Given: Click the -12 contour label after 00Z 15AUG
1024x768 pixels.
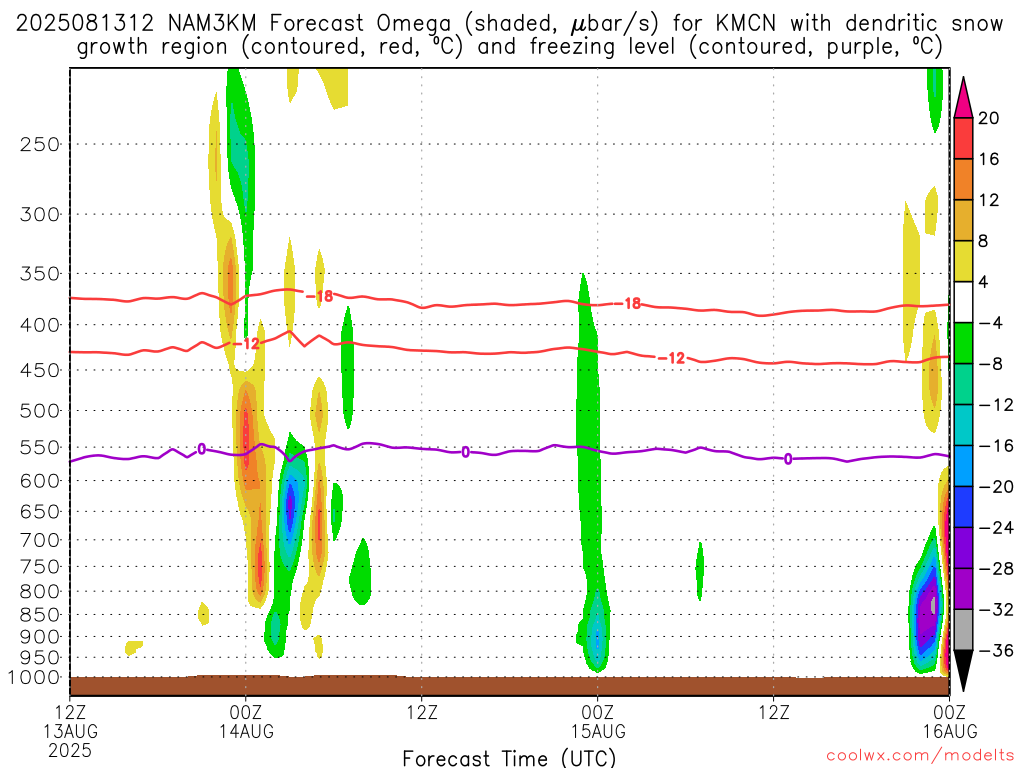Looking at the screenshot, I should [x=672, y=358].
